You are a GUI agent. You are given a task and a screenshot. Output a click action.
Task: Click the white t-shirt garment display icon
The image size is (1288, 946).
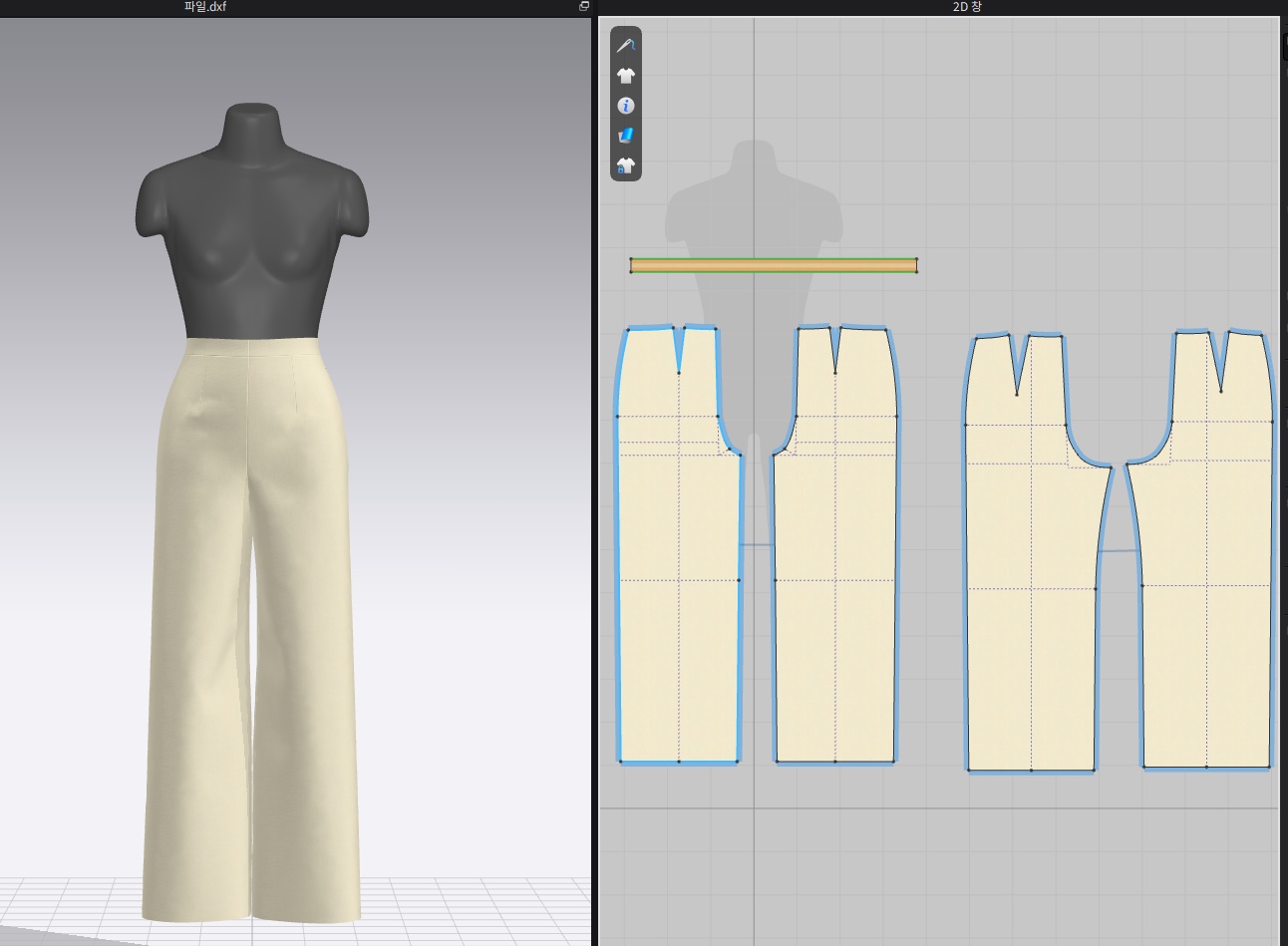pos(626,76)
